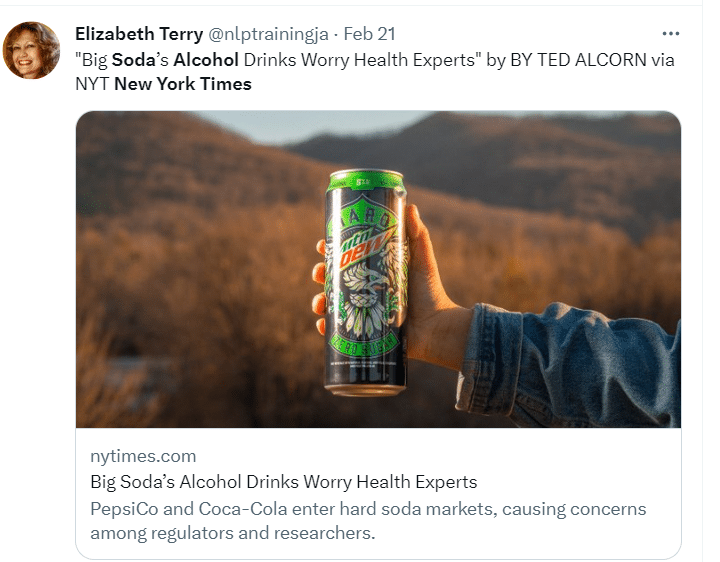Viewport: 720px width, 562px height.
Task: Click the NYT abbreviation in the tweet
Action: 93,84
